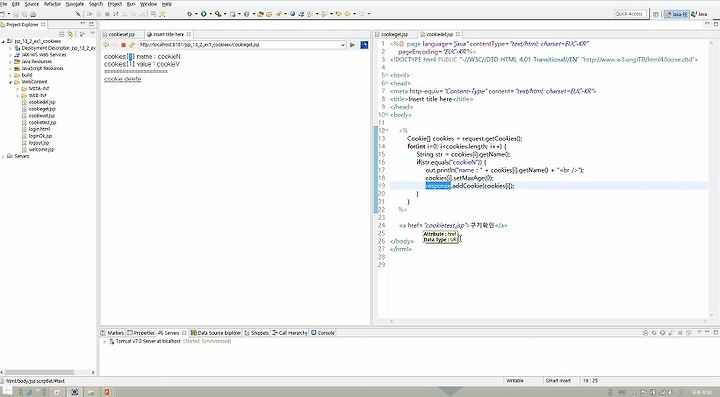Open the Properties tab

141,333
